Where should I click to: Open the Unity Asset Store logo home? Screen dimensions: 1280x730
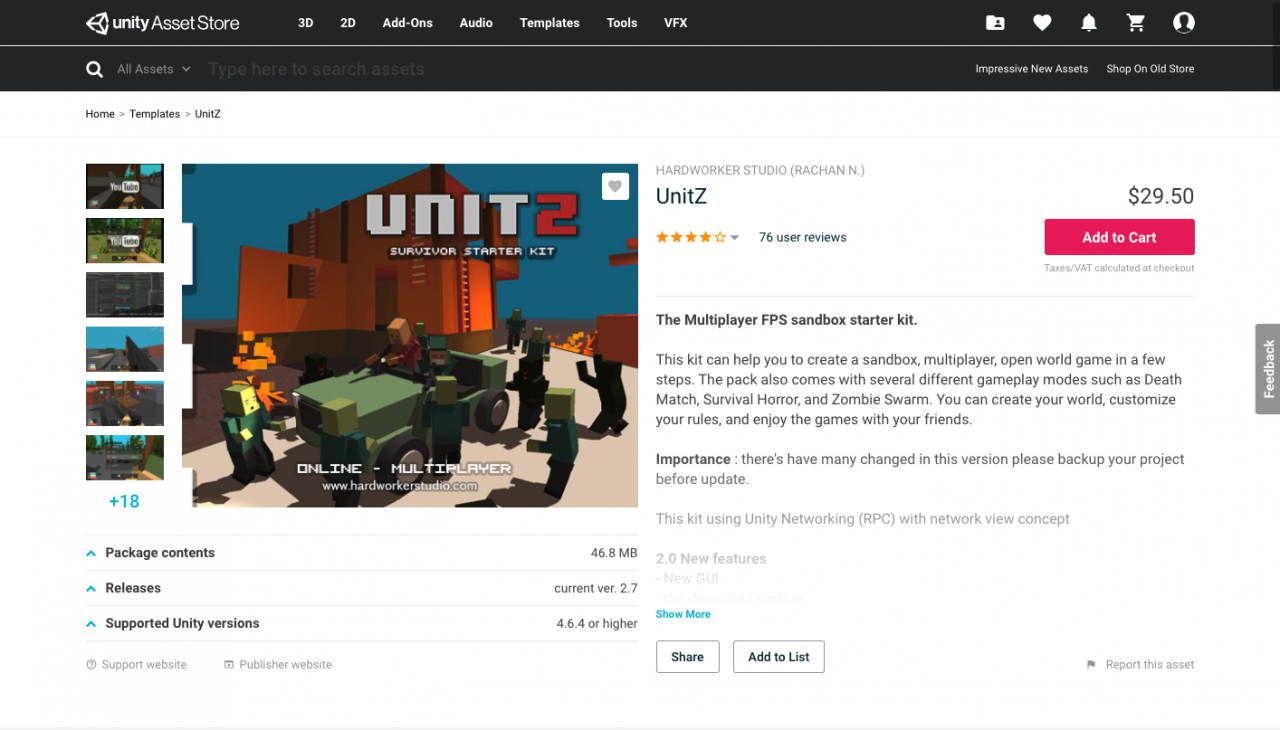point(163,23)
